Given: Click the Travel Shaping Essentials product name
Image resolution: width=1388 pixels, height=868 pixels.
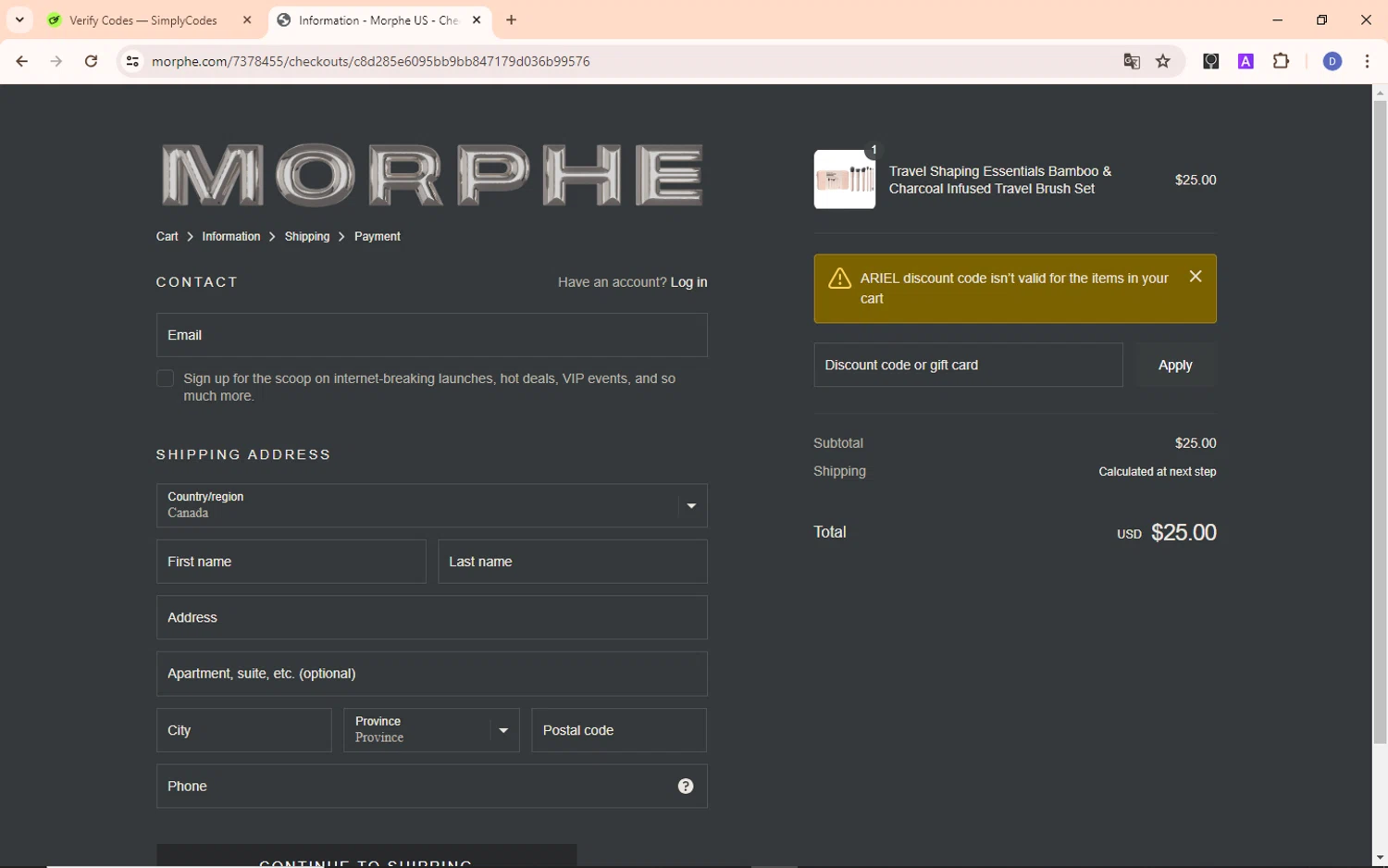Looking at the screenshot, I should click(x=1000, y=180).
